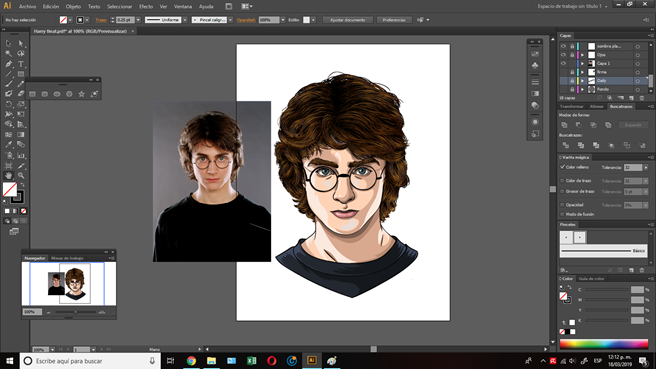Select the Magic Wand tool

8,54
